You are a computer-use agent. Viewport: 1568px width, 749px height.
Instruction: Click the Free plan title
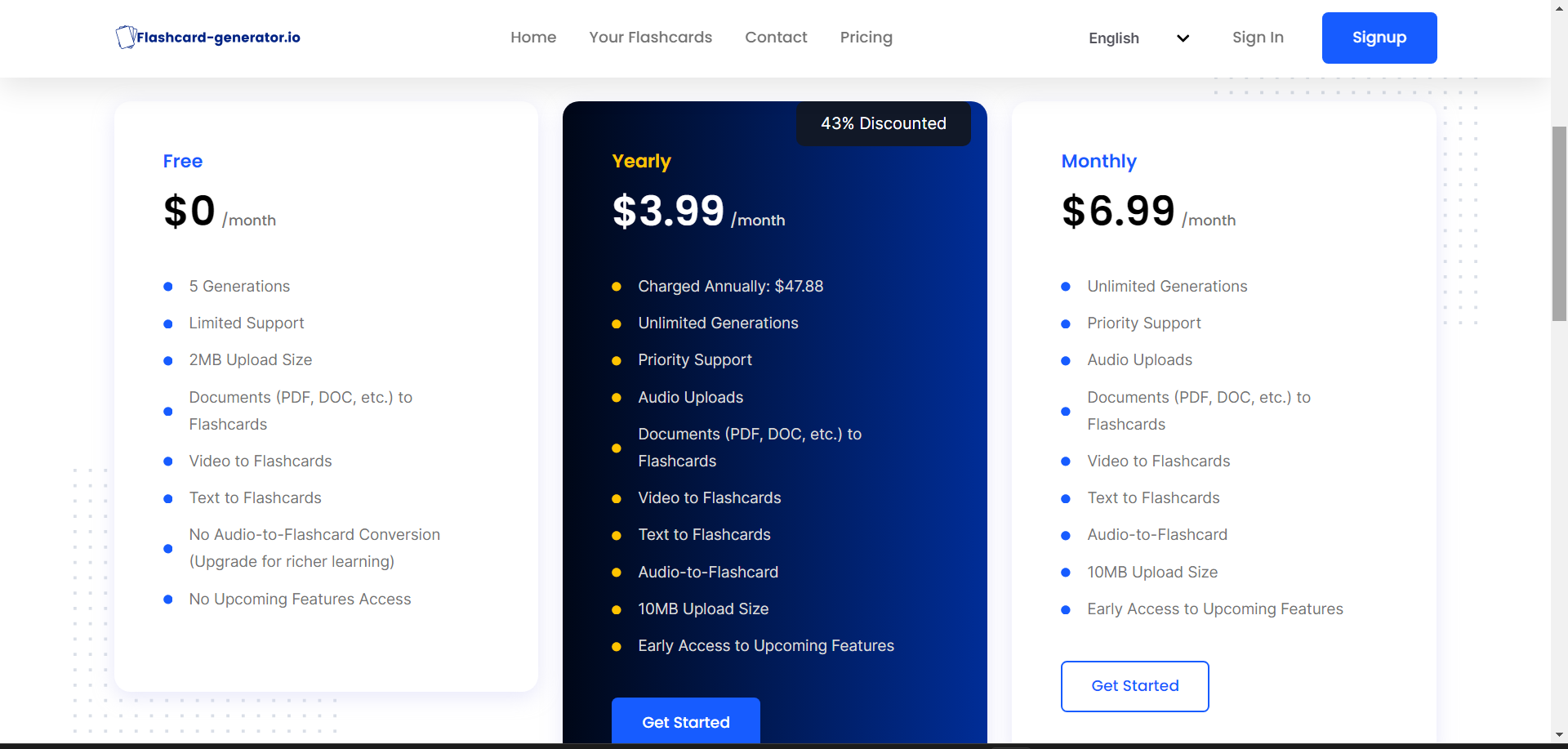coord(183,161)
